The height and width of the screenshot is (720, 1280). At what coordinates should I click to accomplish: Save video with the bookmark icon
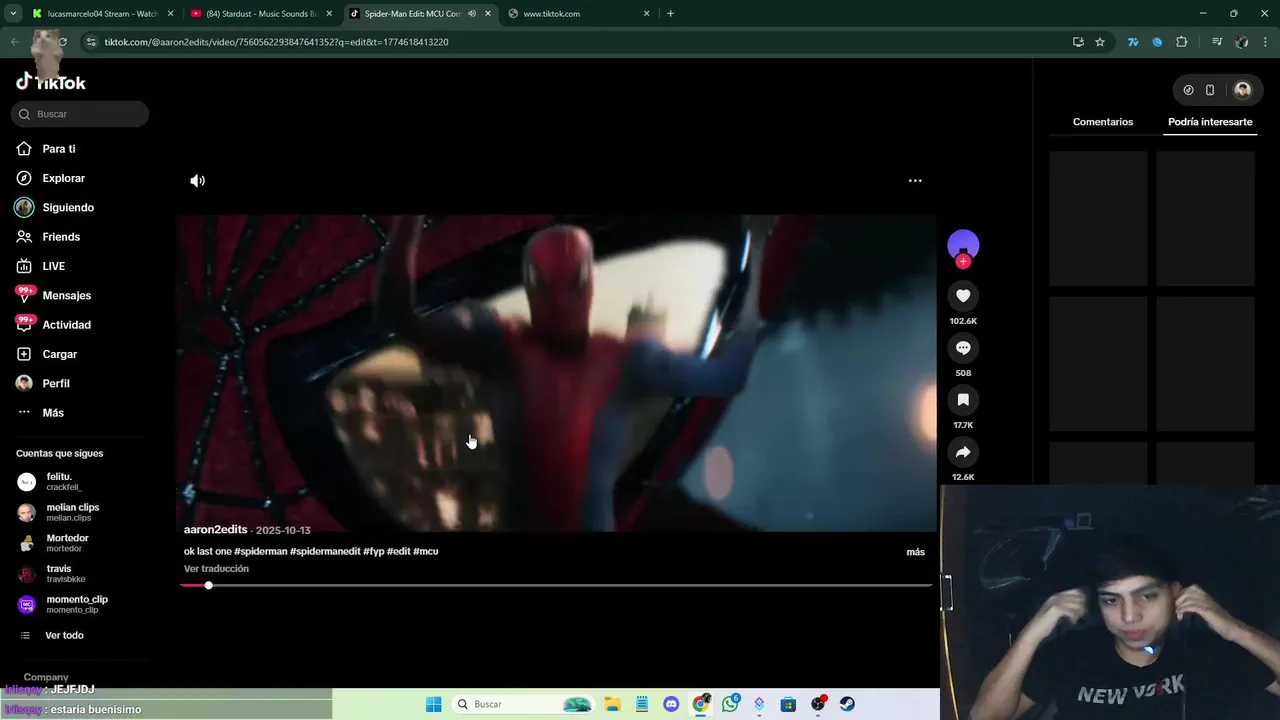(x=963, y=400)
